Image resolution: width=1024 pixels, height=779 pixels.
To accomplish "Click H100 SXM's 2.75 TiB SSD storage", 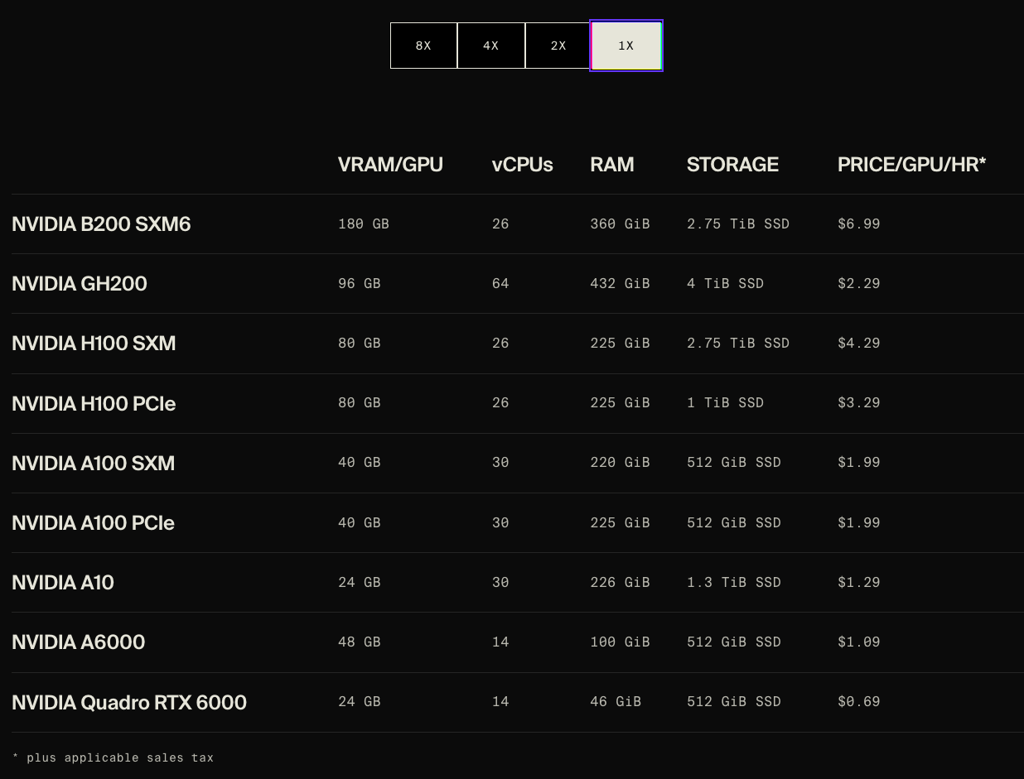I will (738, 343).
